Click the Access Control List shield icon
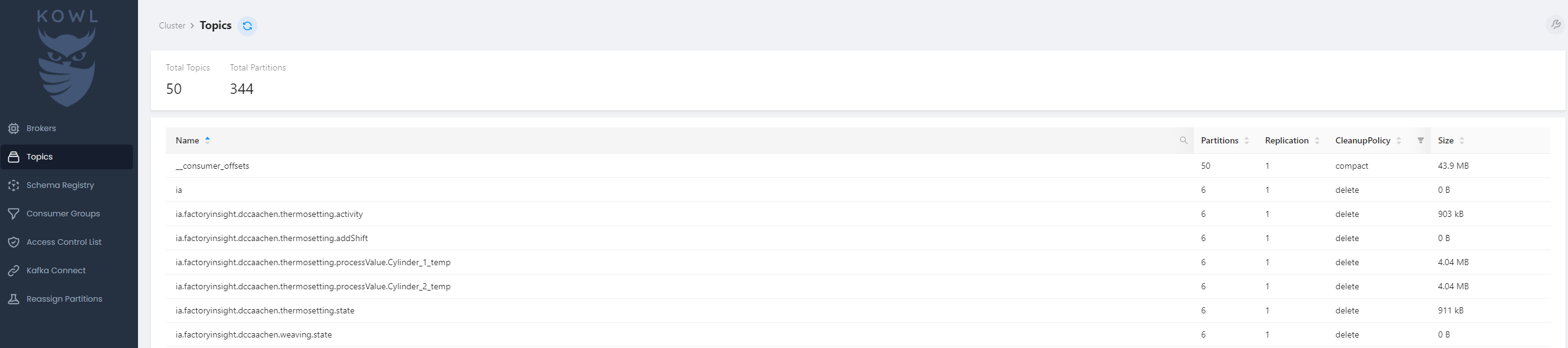 14,242
